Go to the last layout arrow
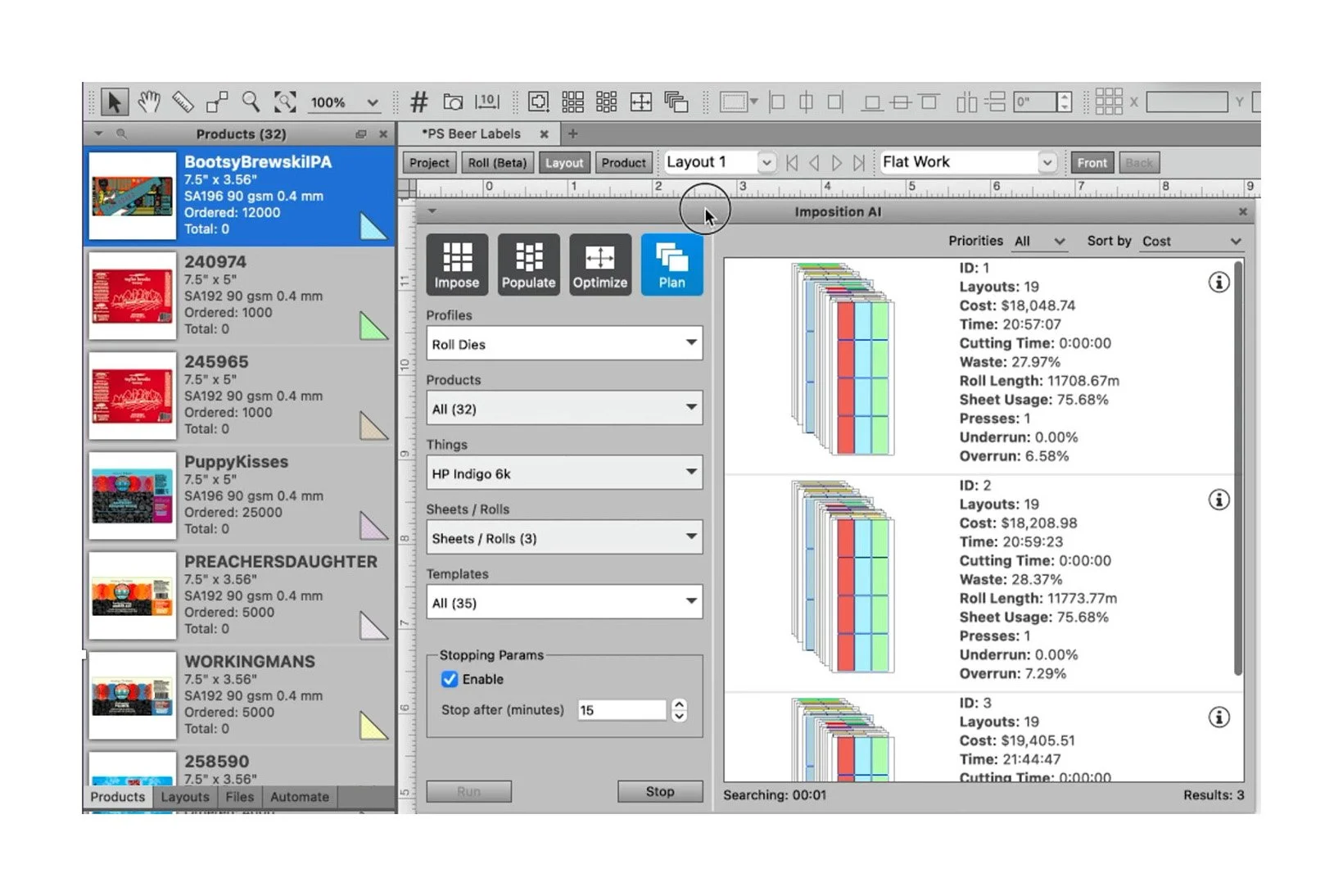 click(x=859, y=163)
